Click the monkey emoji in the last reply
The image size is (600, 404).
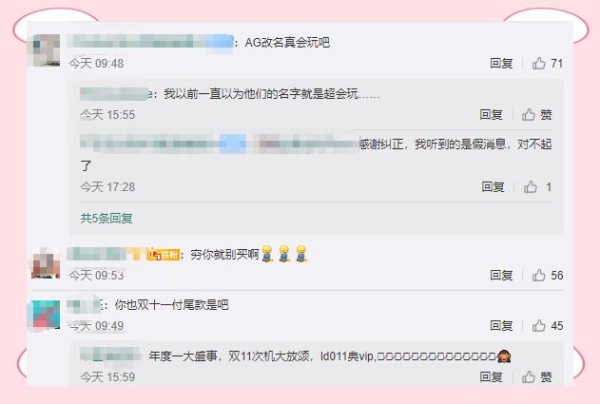pos(504,357)
